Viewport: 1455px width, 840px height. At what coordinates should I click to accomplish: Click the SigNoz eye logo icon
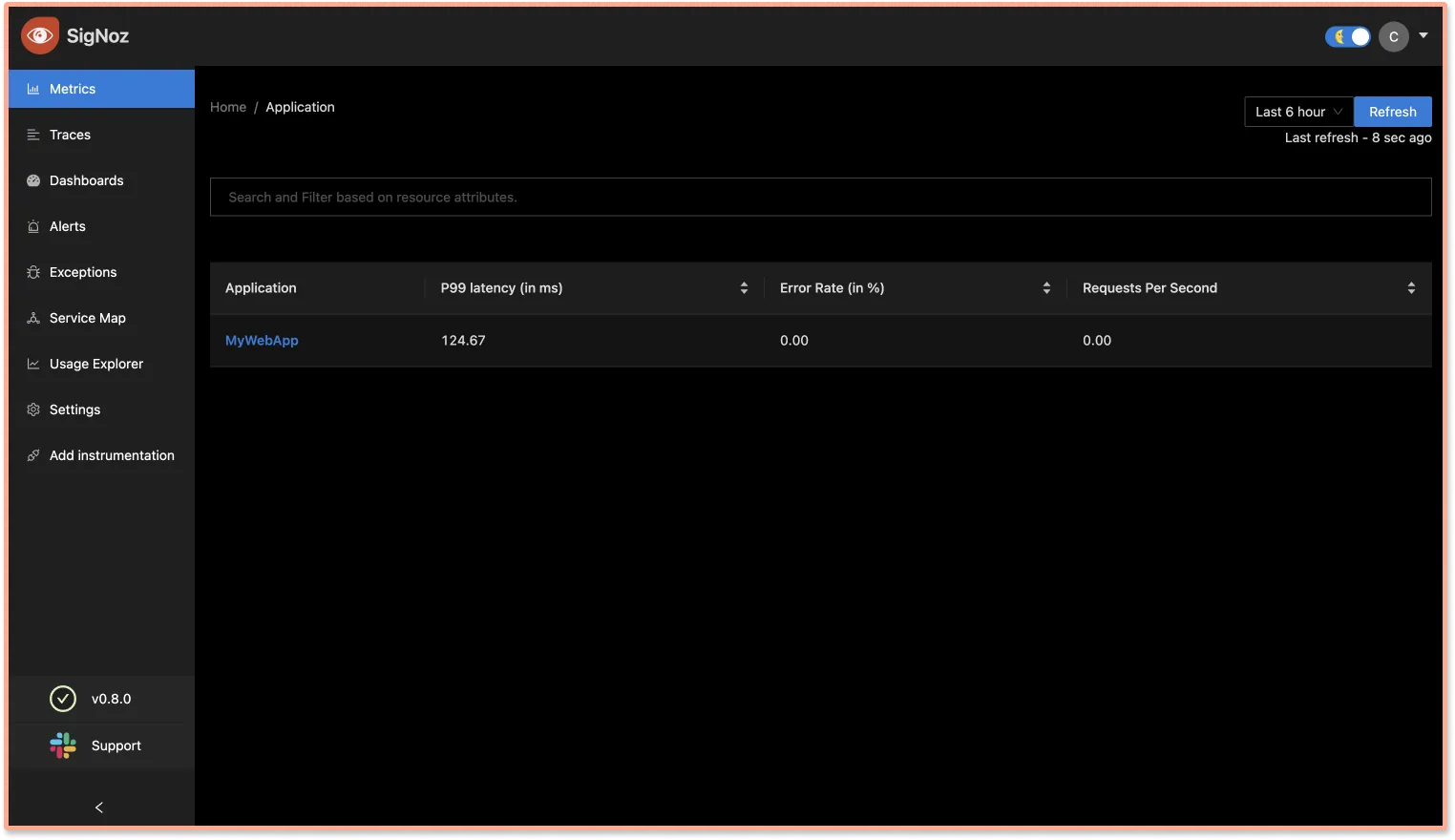tap(40, 36)
